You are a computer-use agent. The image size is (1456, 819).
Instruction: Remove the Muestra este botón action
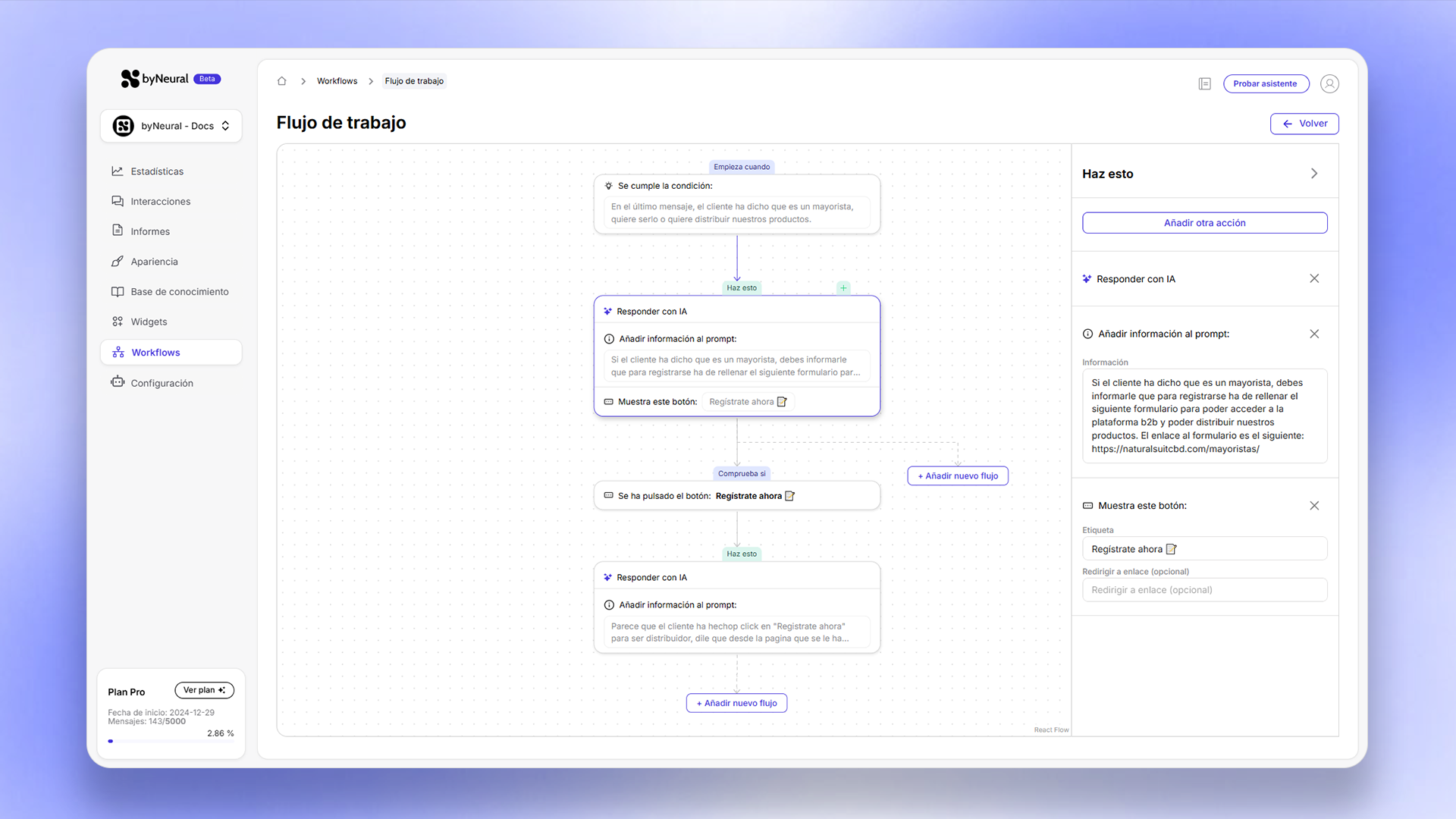tap(1315, 505)
